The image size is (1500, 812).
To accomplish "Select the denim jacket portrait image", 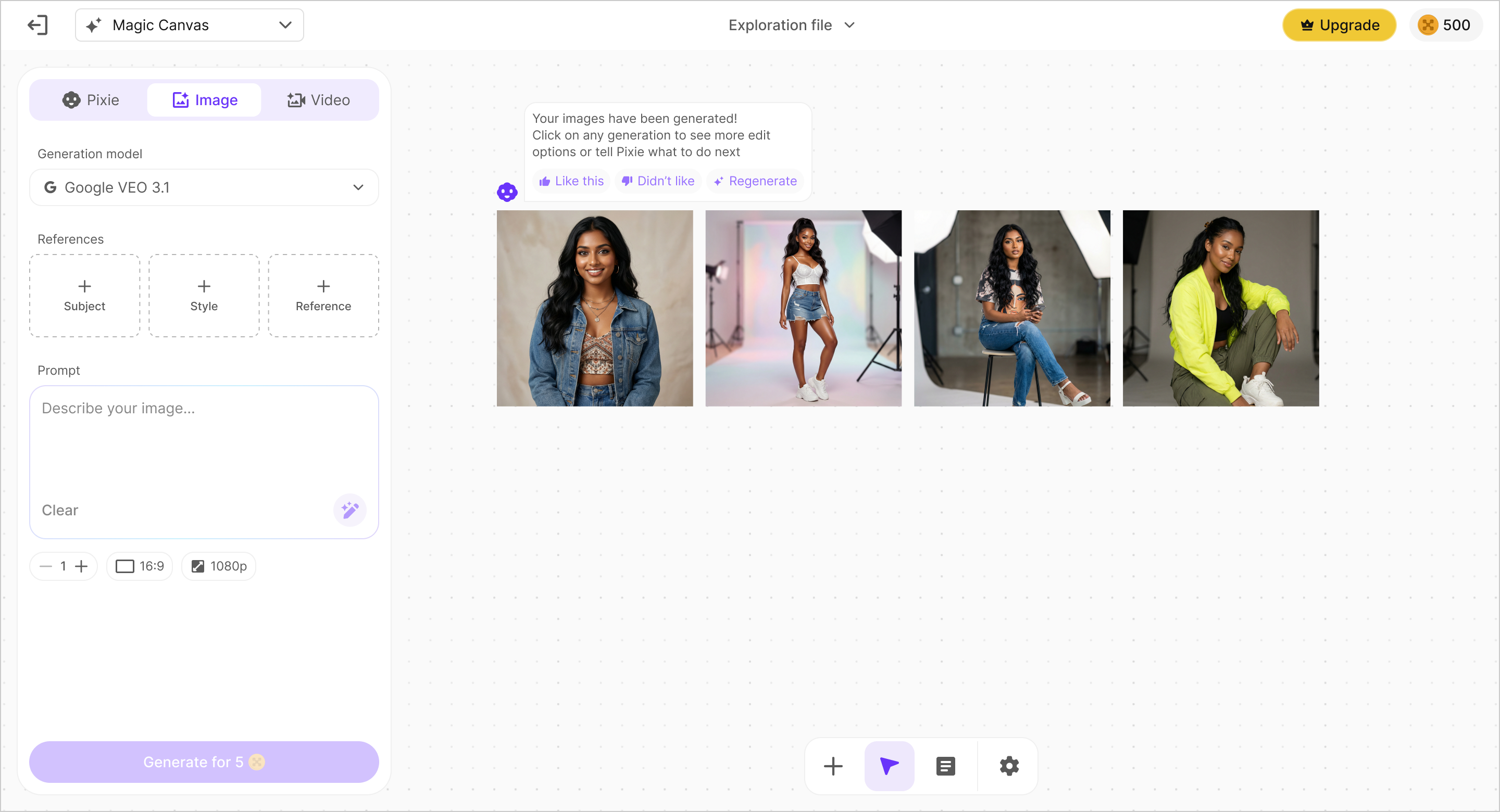I will 594,308.
